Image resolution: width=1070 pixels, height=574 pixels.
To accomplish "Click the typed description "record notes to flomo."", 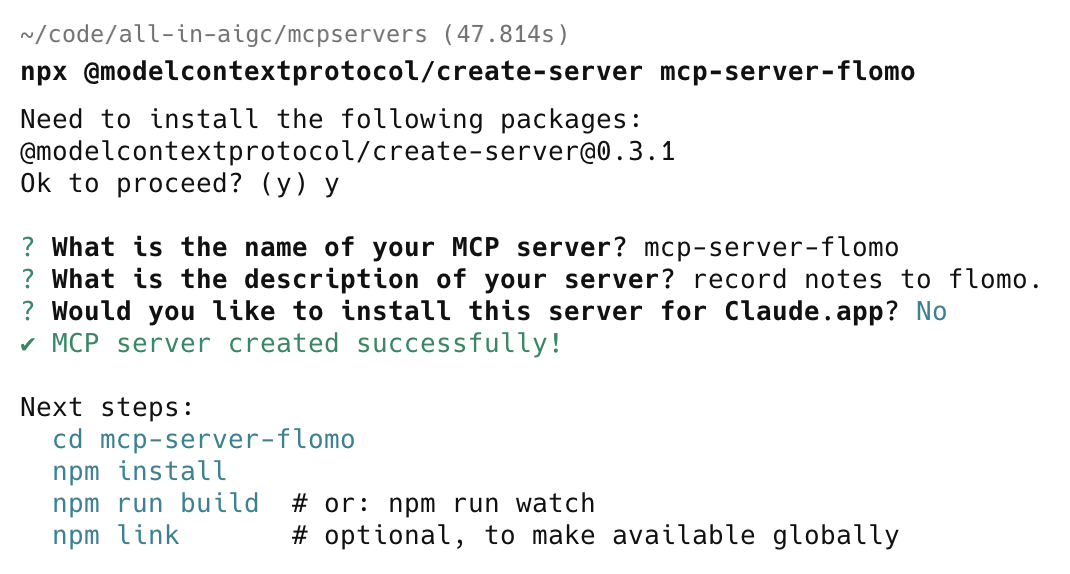I will (867, 279).
